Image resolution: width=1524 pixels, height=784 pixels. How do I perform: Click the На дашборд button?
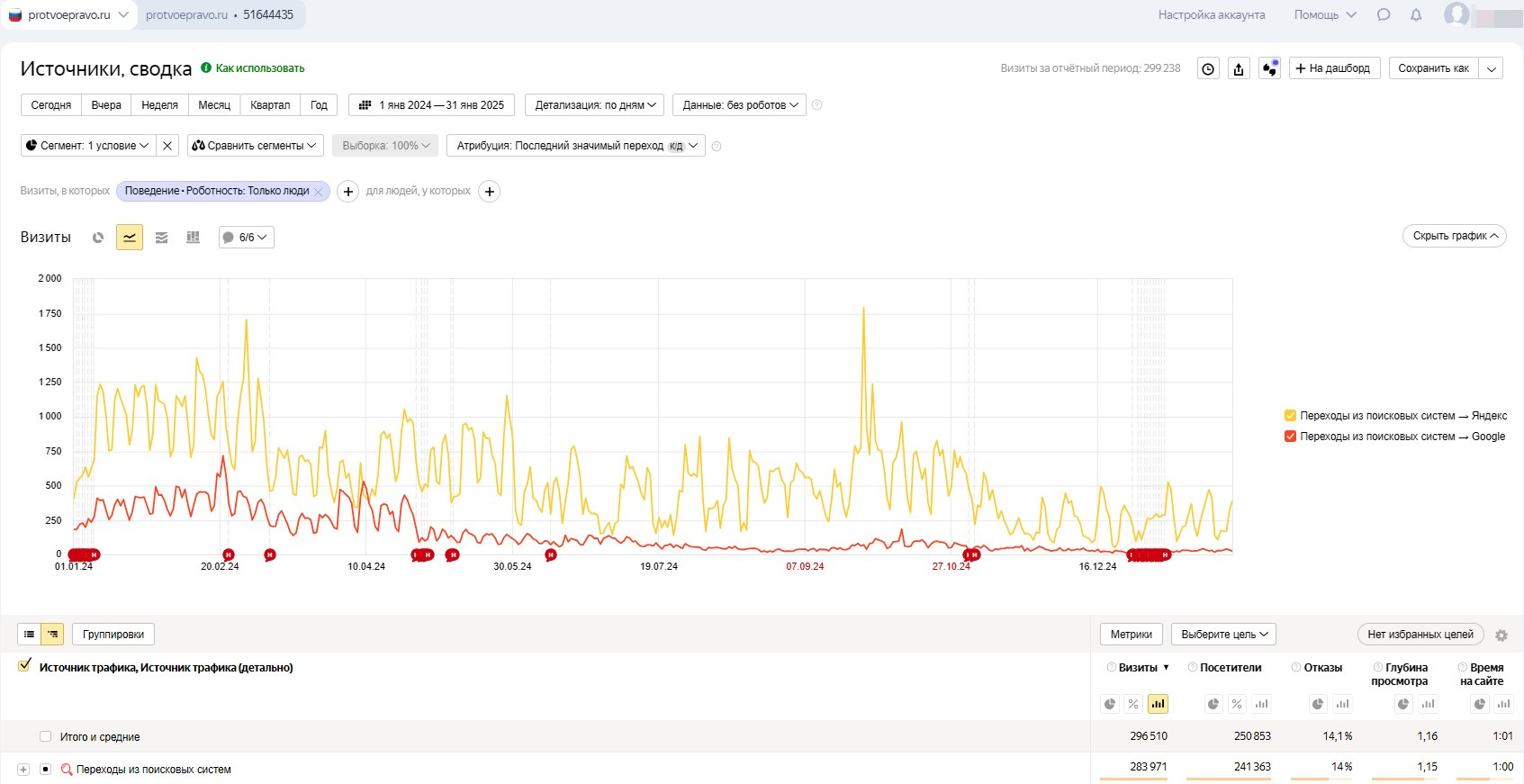point(1332,68)
